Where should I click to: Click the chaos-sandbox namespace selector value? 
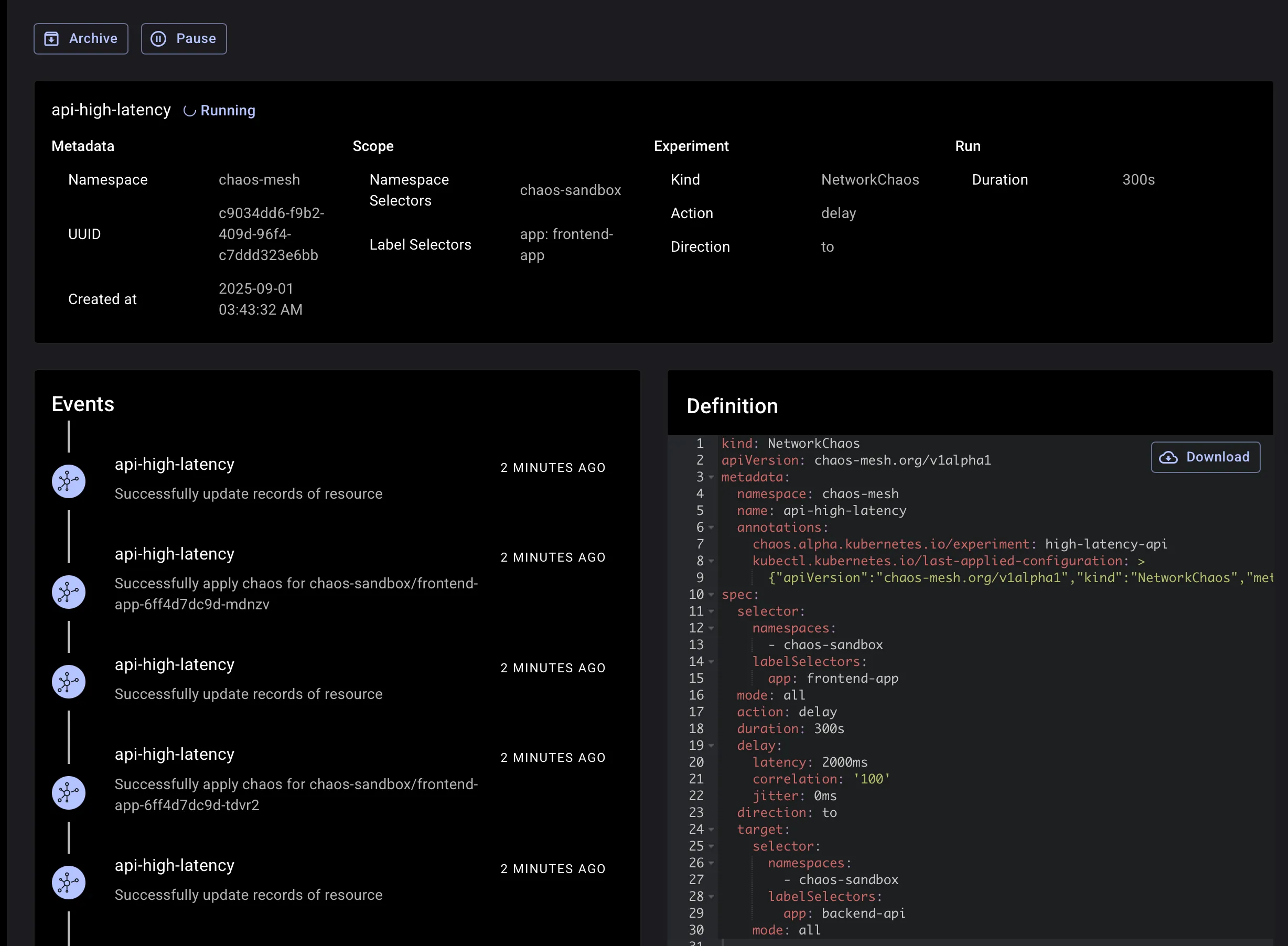[x=571, y=190]
